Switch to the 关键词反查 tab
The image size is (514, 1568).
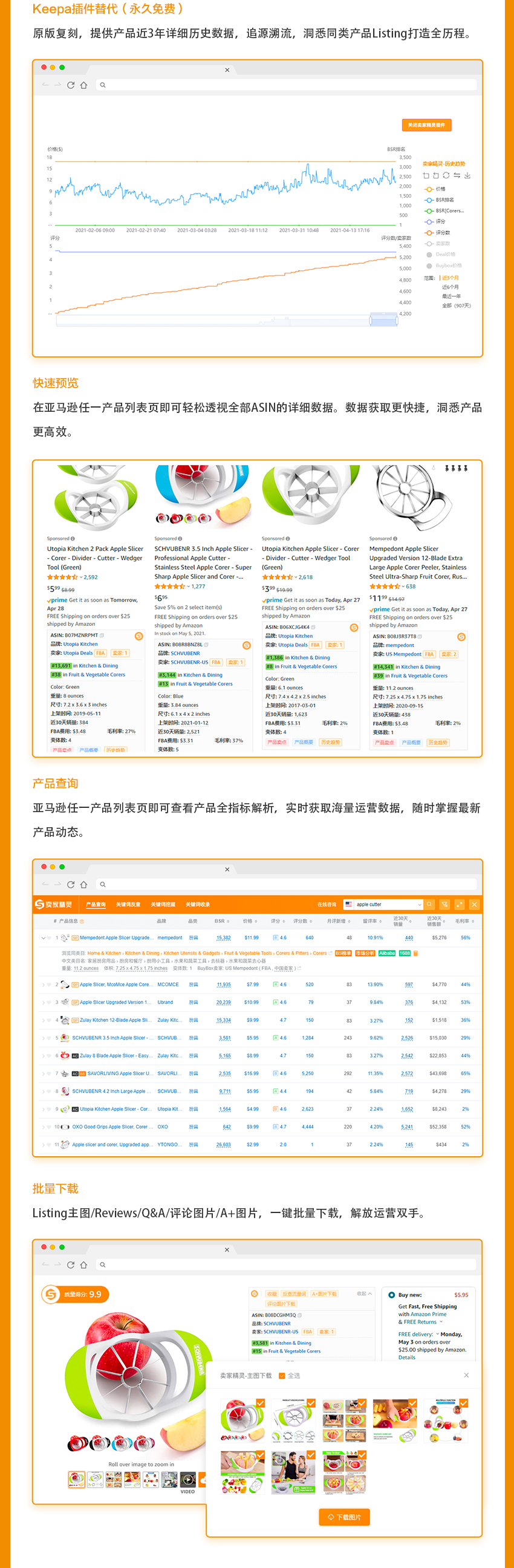click(x=128, y=905)
